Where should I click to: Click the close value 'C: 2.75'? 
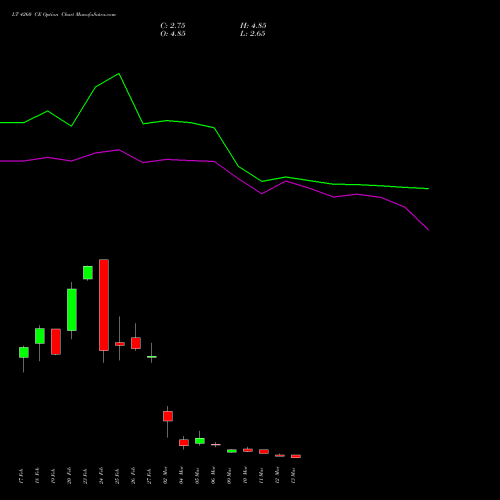173,26
